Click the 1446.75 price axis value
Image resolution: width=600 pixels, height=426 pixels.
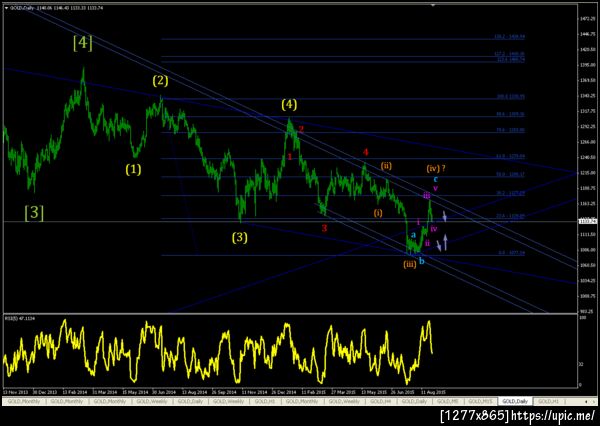pyautogui.click(x=587, y=34)
